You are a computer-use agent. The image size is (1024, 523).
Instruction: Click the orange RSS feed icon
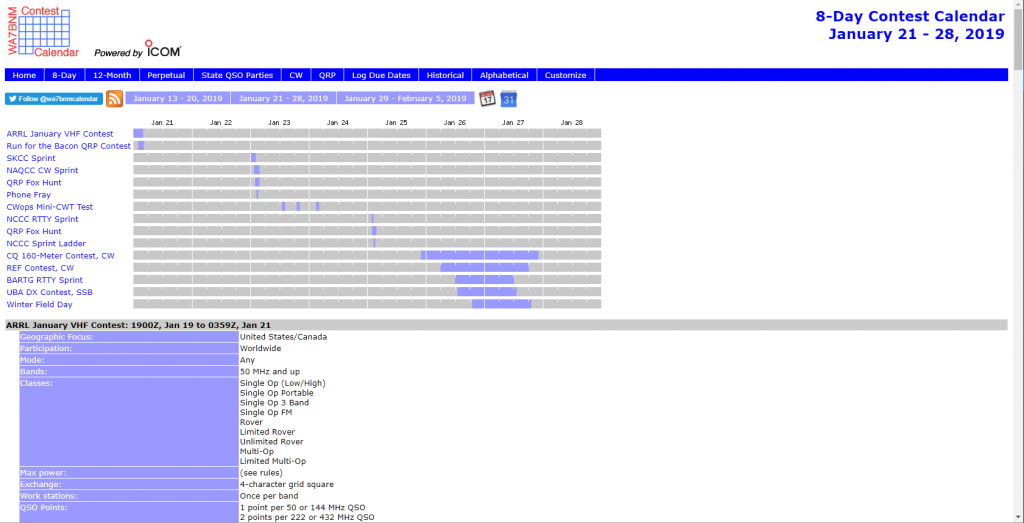114,99
